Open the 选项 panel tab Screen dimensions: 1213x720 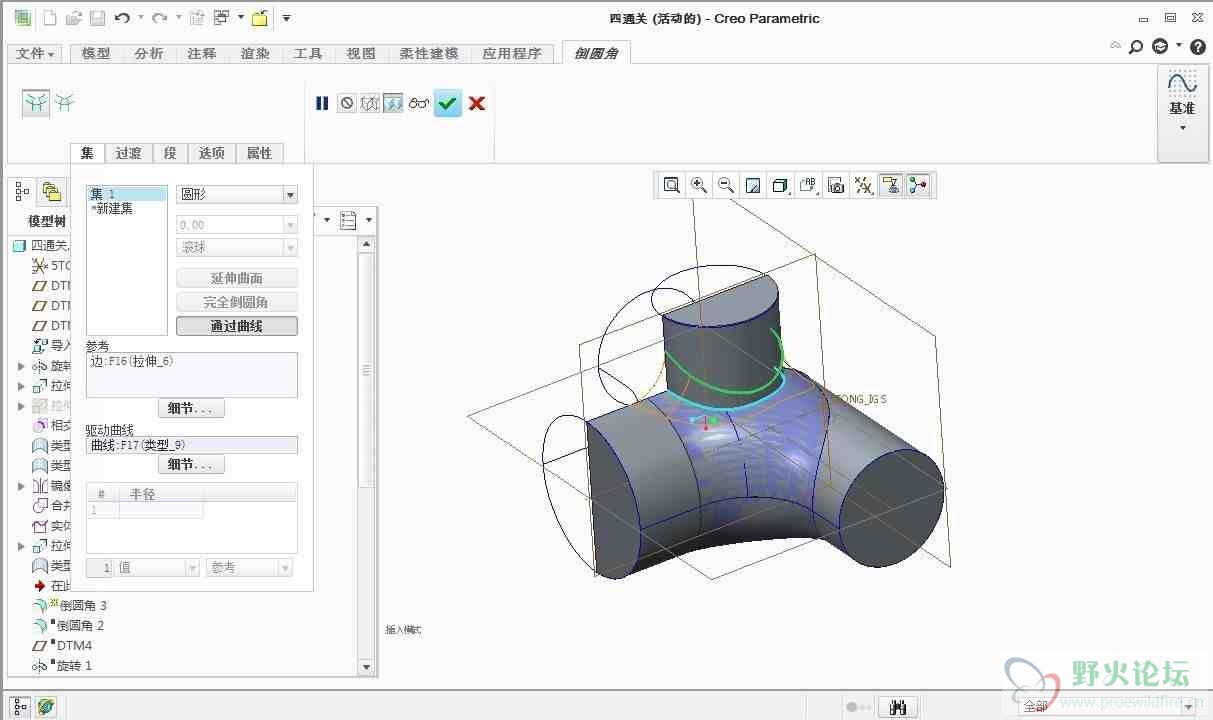pos(211,153)
